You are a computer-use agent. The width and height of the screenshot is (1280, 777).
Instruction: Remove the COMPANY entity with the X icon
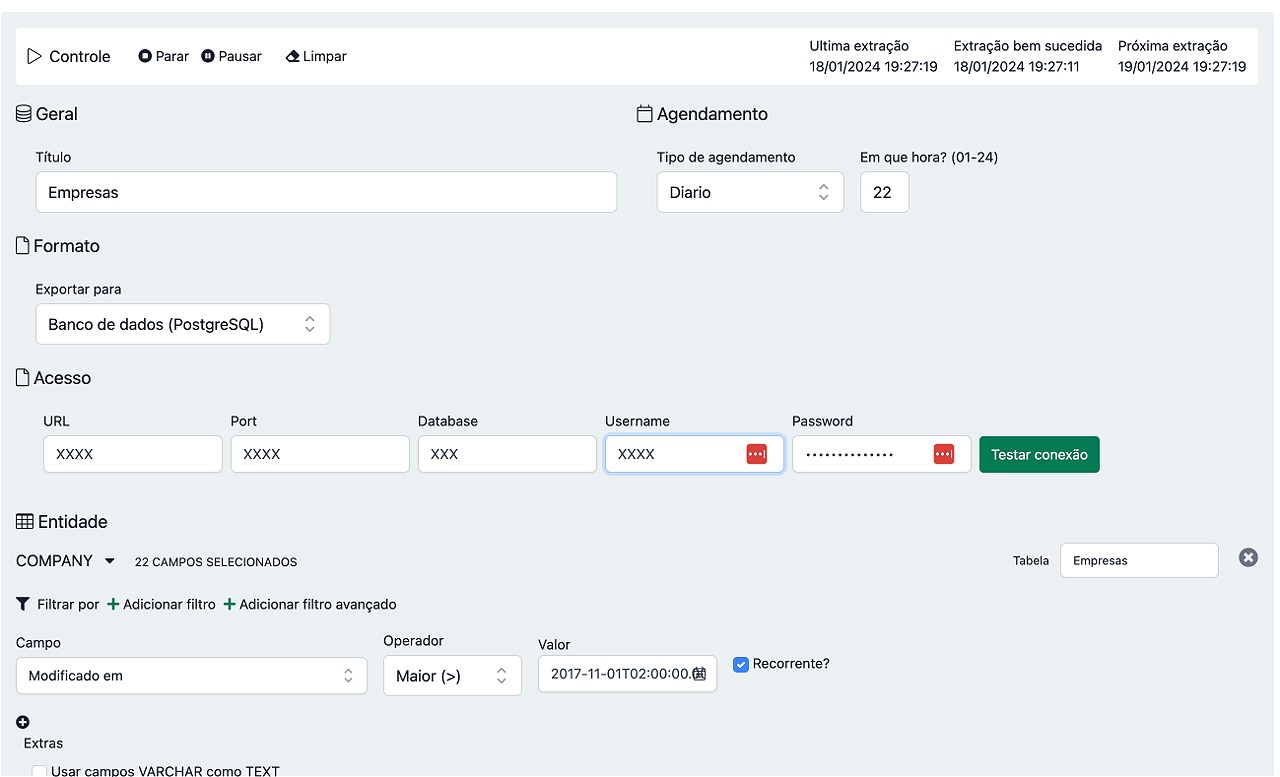tap(1248, 558)
